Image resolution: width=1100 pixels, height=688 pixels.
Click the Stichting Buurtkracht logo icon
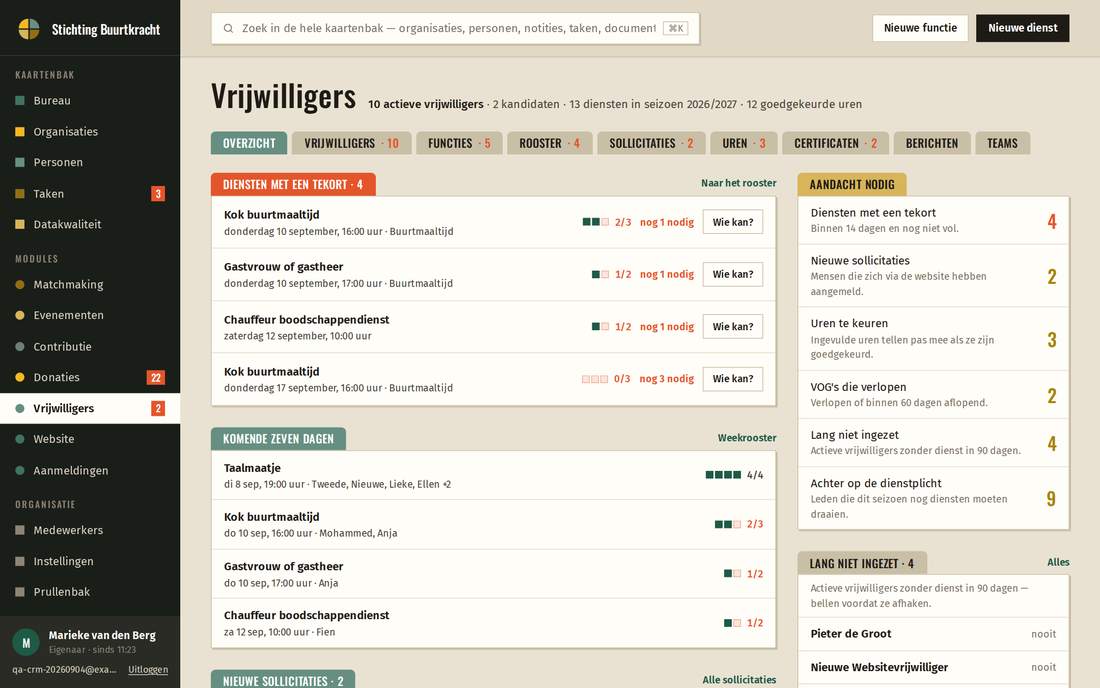pyautogui.click(x=29, y=29)
